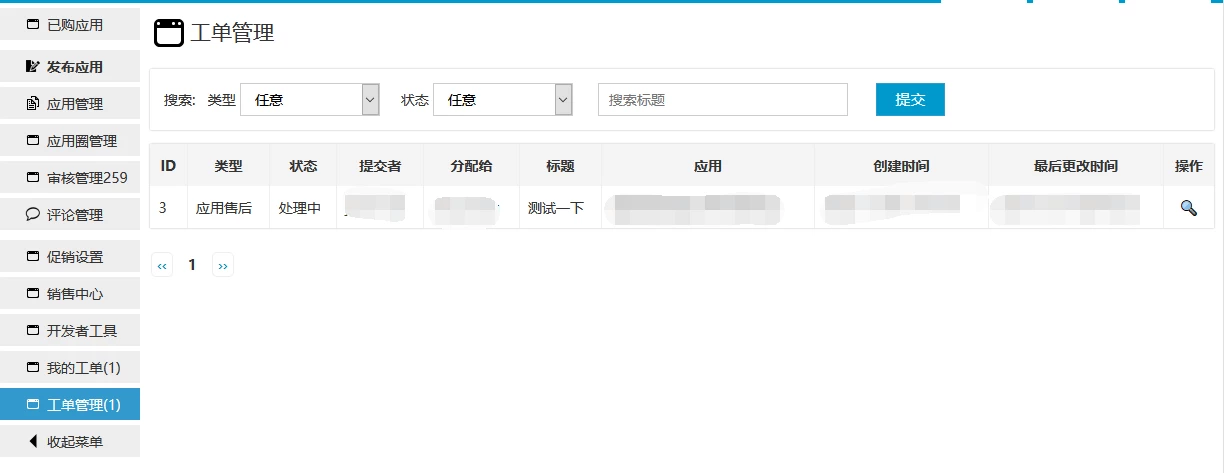Click the 发布应用 edit icon
This screenshot has width=1224, height=473.
pyautogui.click(x=32, y=67)
